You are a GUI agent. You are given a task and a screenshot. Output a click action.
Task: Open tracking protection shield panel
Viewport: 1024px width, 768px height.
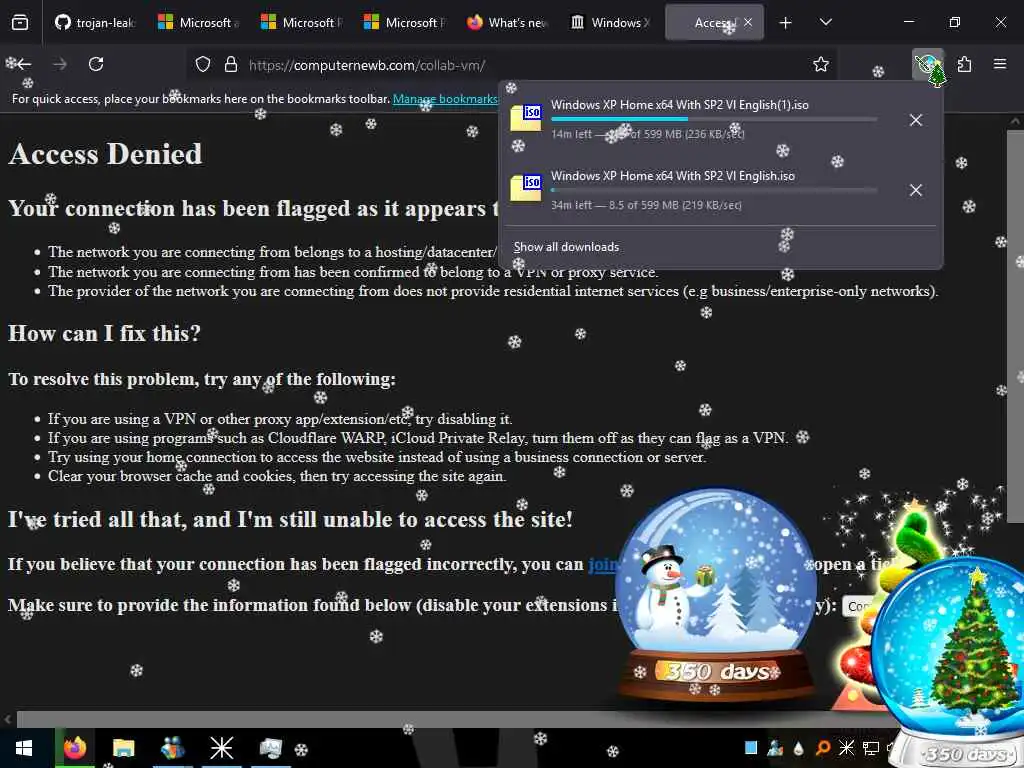[x=203, y=65]
